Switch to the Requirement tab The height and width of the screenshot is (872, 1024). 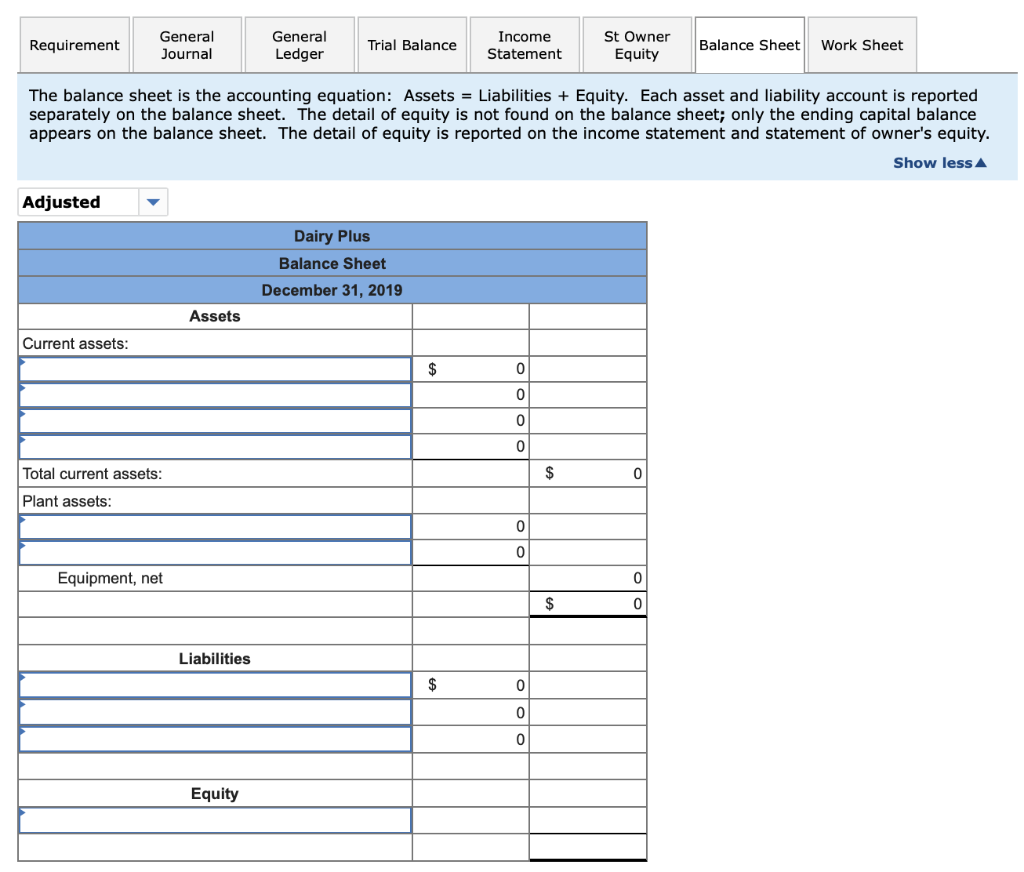[74, 44]
